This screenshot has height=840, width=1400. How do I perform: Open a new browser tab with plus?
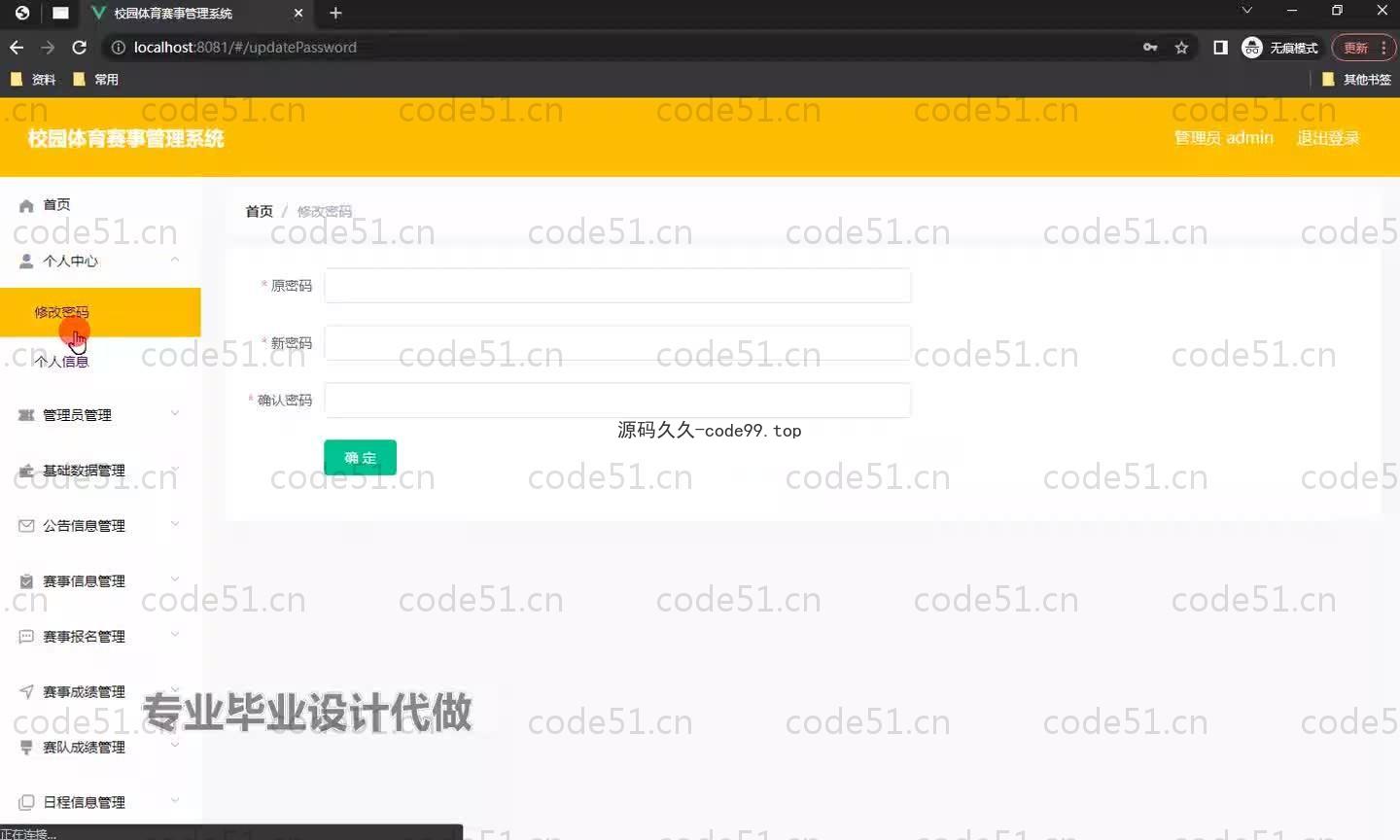[335, 13]
